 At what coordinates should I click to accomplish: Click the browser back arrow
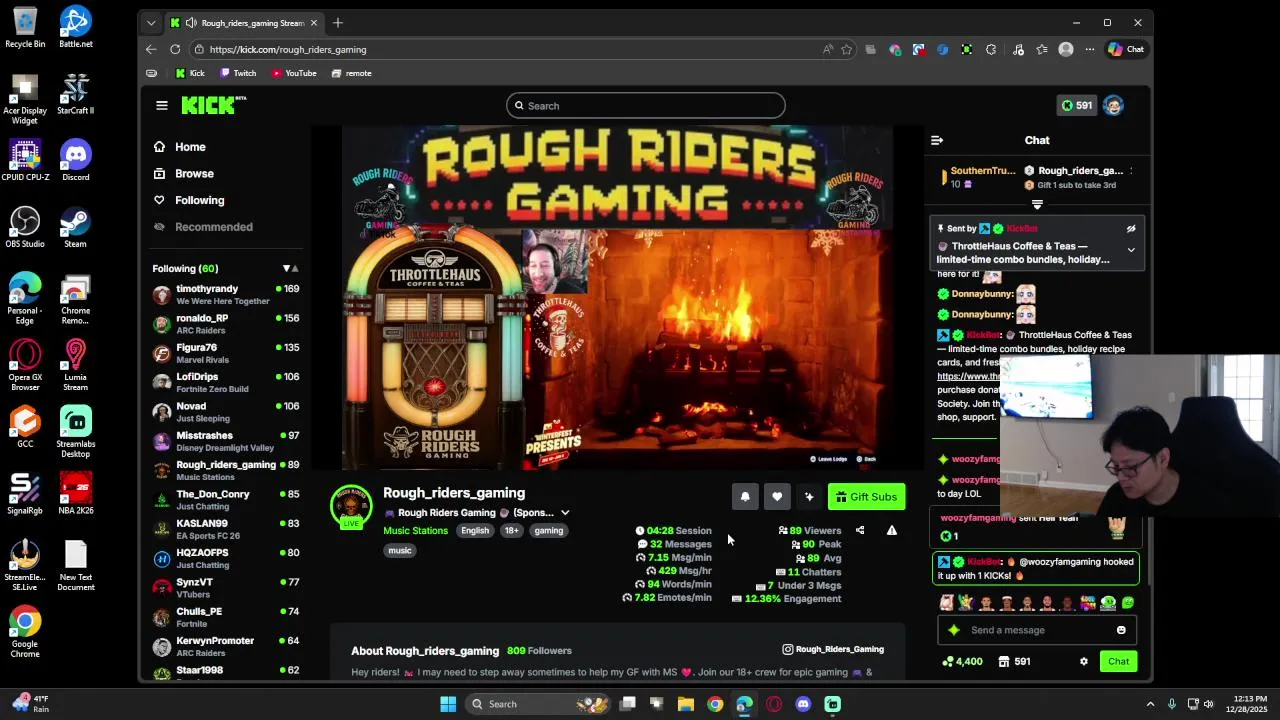point(151,49)
